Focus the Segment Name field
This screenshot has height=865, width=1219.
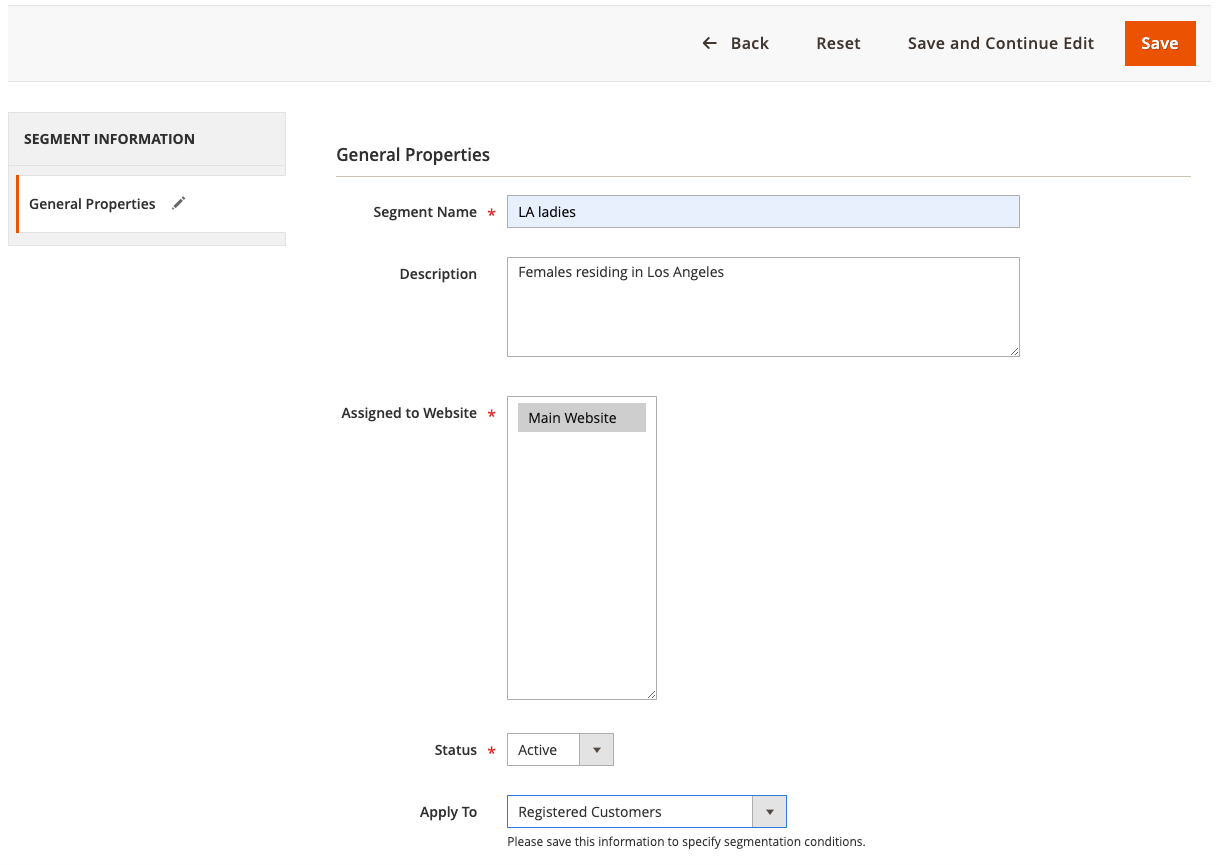pos(762,212)
